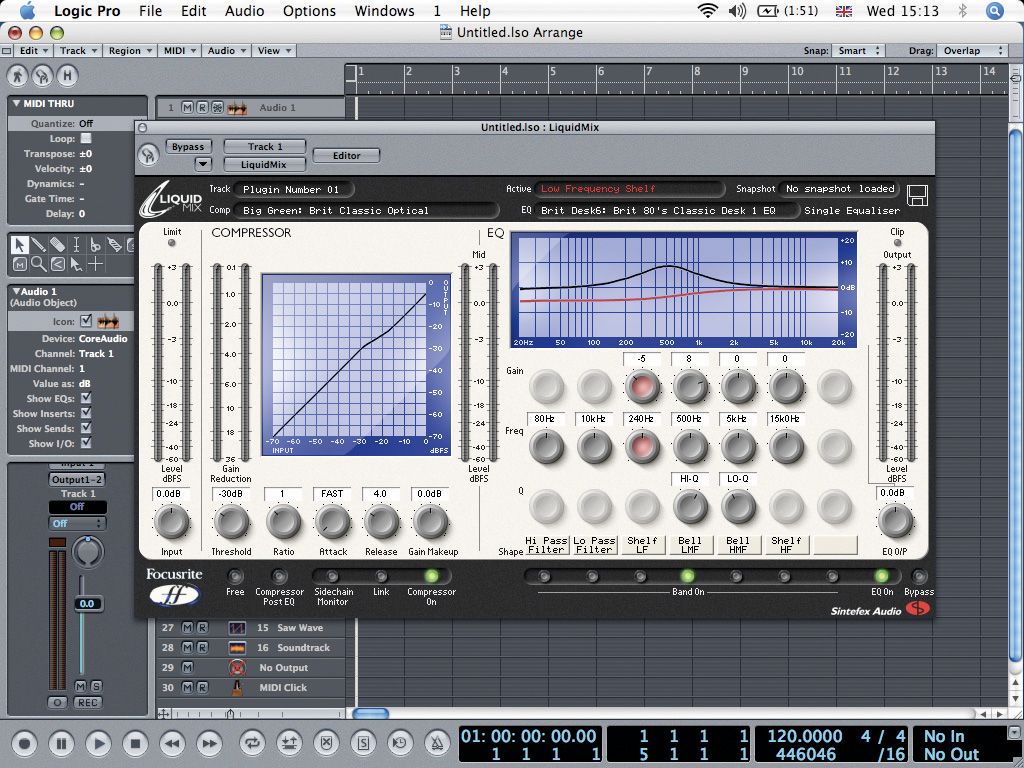The image size is (1024, 768).
Task: Open the Windows menu
Action: tap(384, 11)
